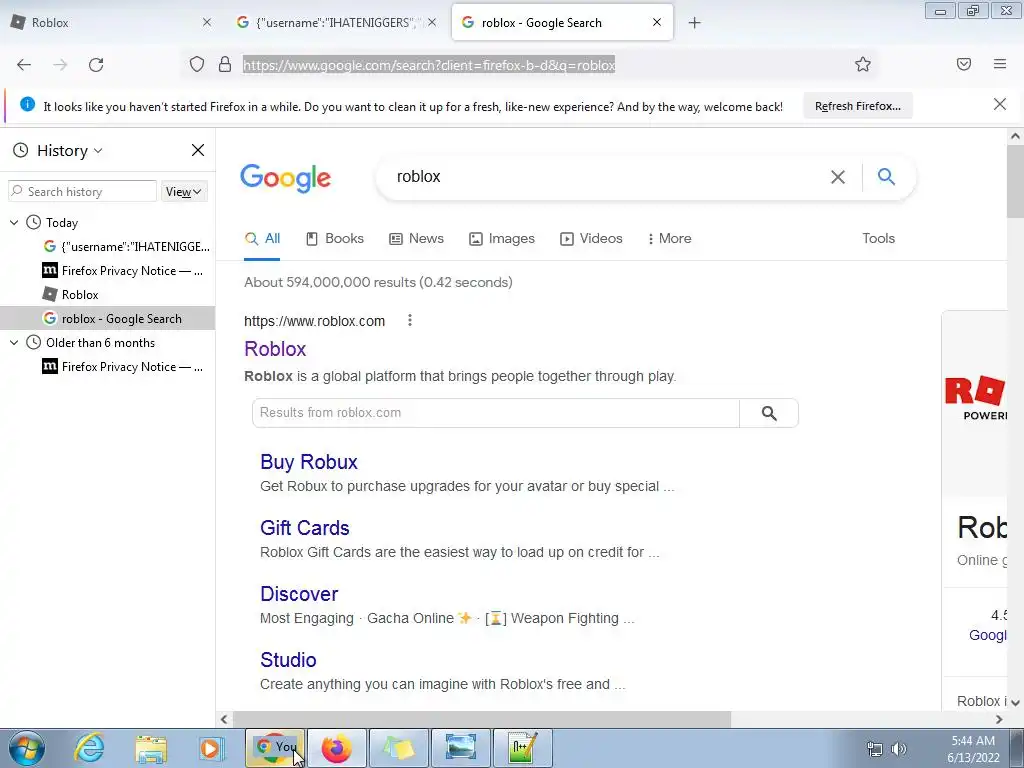
Task: Click the Refresh Firefox button
Action: point(857,106)
